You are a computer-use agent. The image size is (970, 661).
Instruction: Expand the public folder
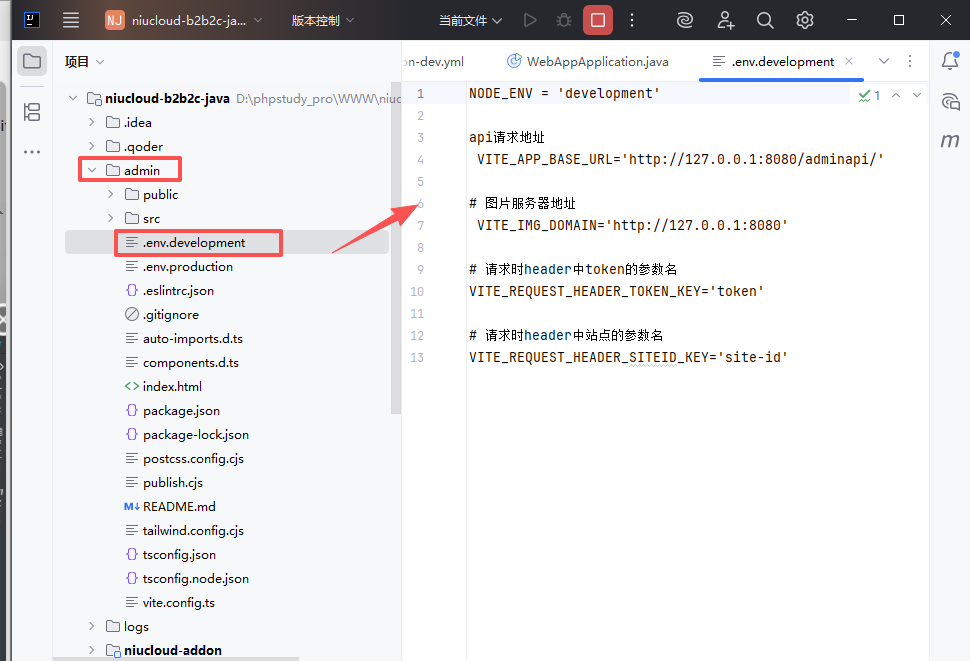tap(111, 194)
